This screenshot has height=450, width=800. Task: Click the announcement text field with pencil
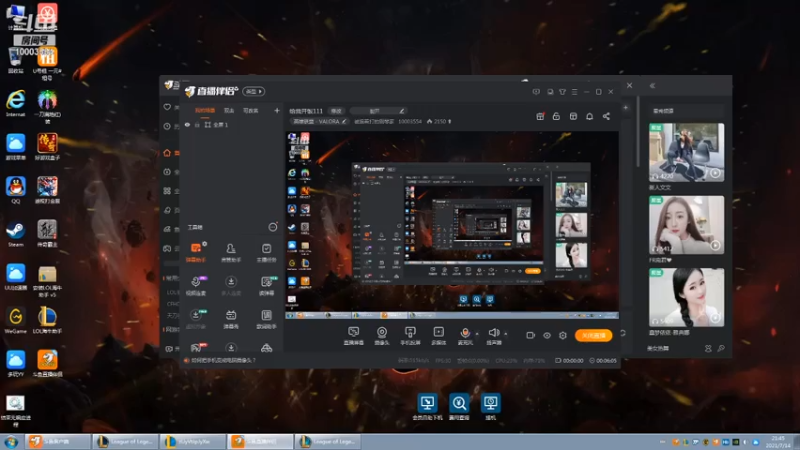(x=378, y=111)
